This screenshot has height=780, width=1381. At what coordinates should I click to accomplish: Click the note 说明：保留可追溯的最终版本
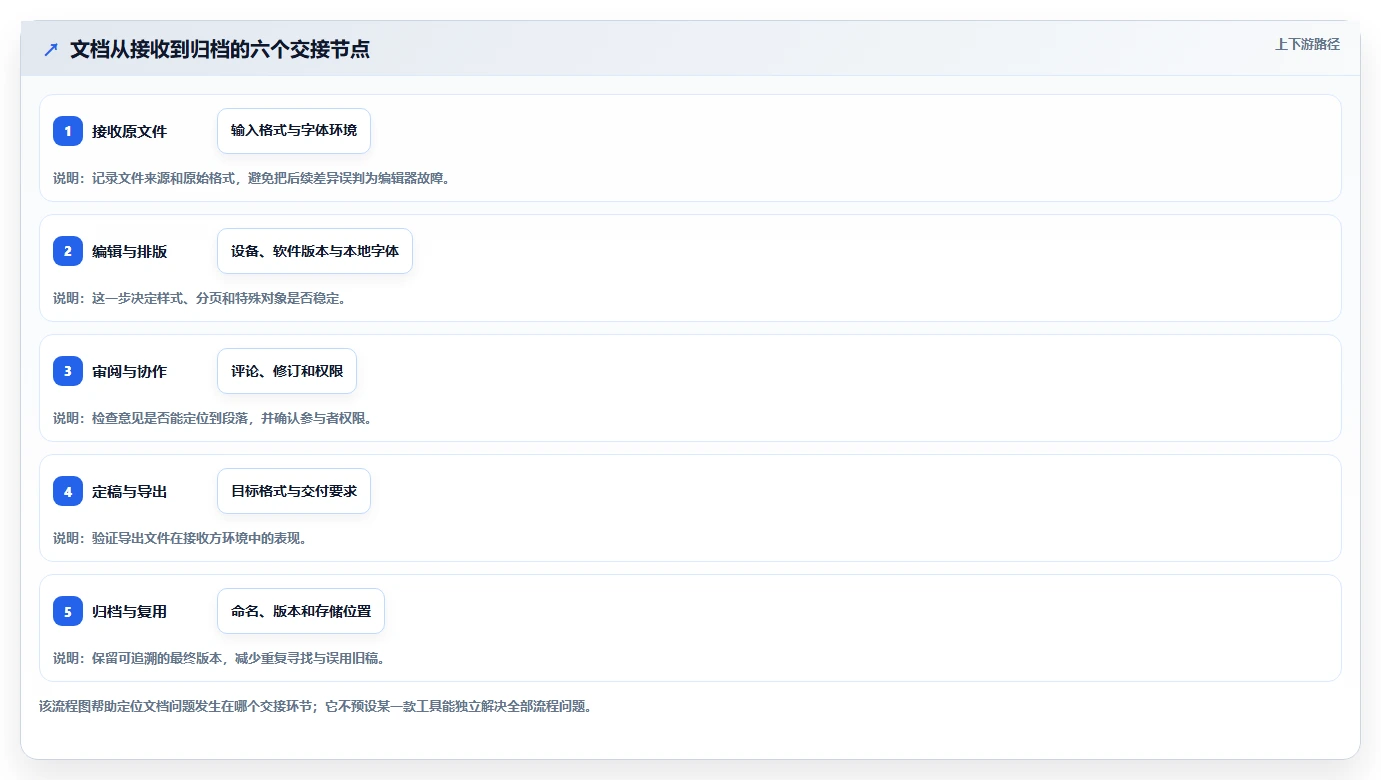(x=219, y=658)
